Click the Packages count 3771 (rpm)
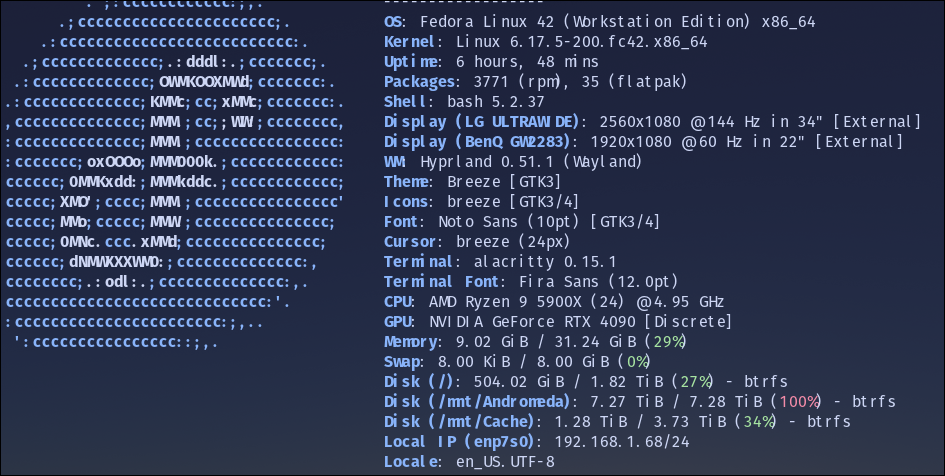This screenshot has height=476, width=945. click(x=517, y=81)
